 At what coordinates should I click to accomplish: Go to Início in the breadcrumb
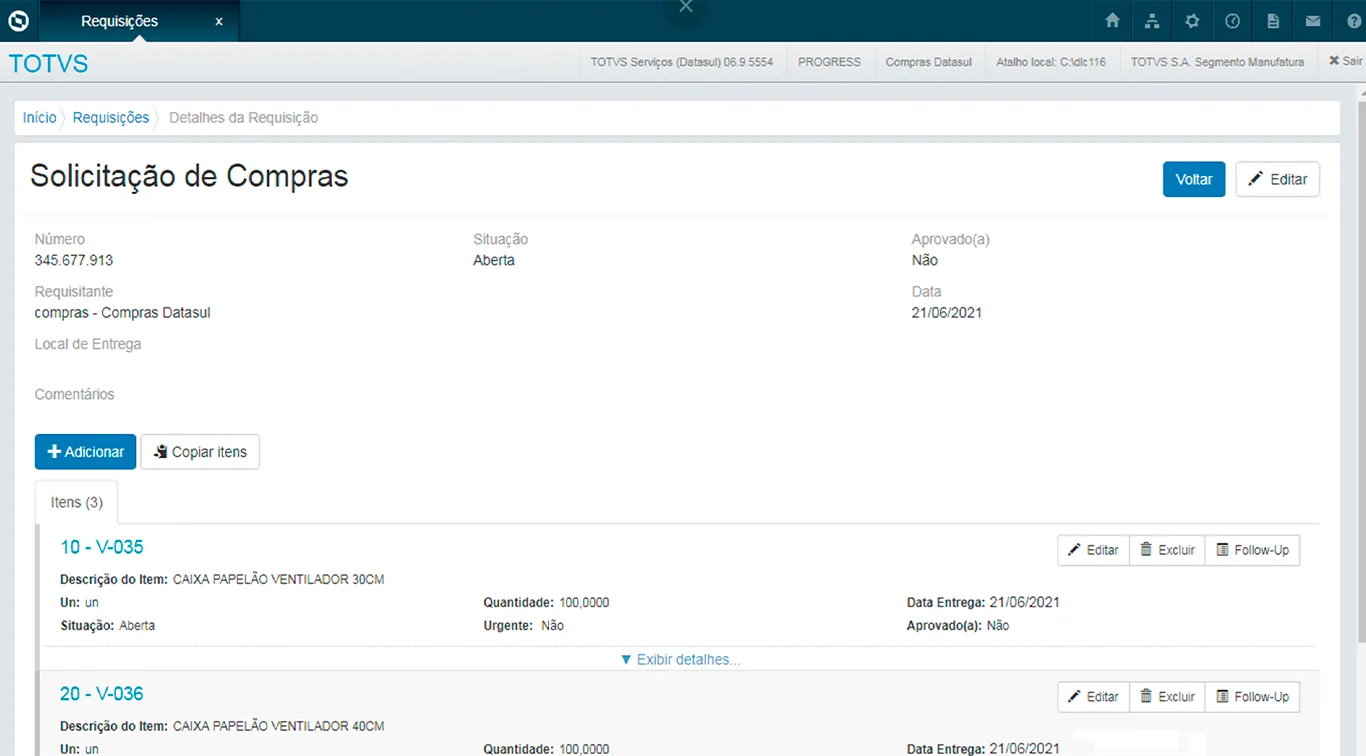40,118
